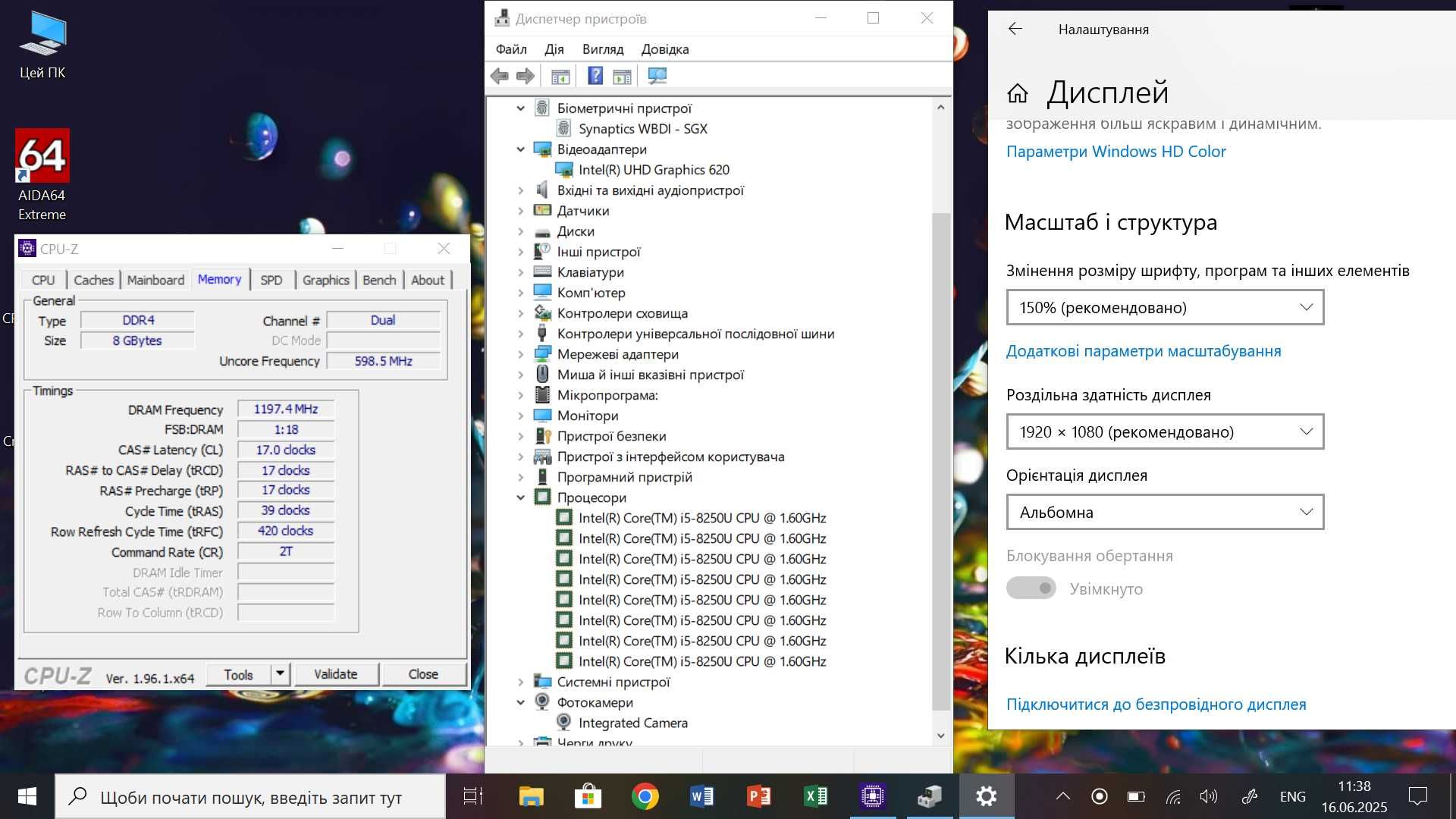Click the Settings gear taskbar icon
Image resolution: width=1456 pixels, height=819 pixels.
[986, 796]
